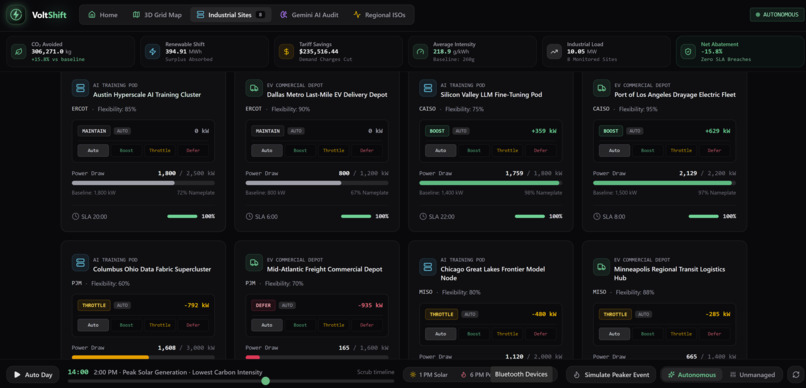Click the SLA 6:00 clock icon
This screenshot has width=806, height=388.
(249, 217)
